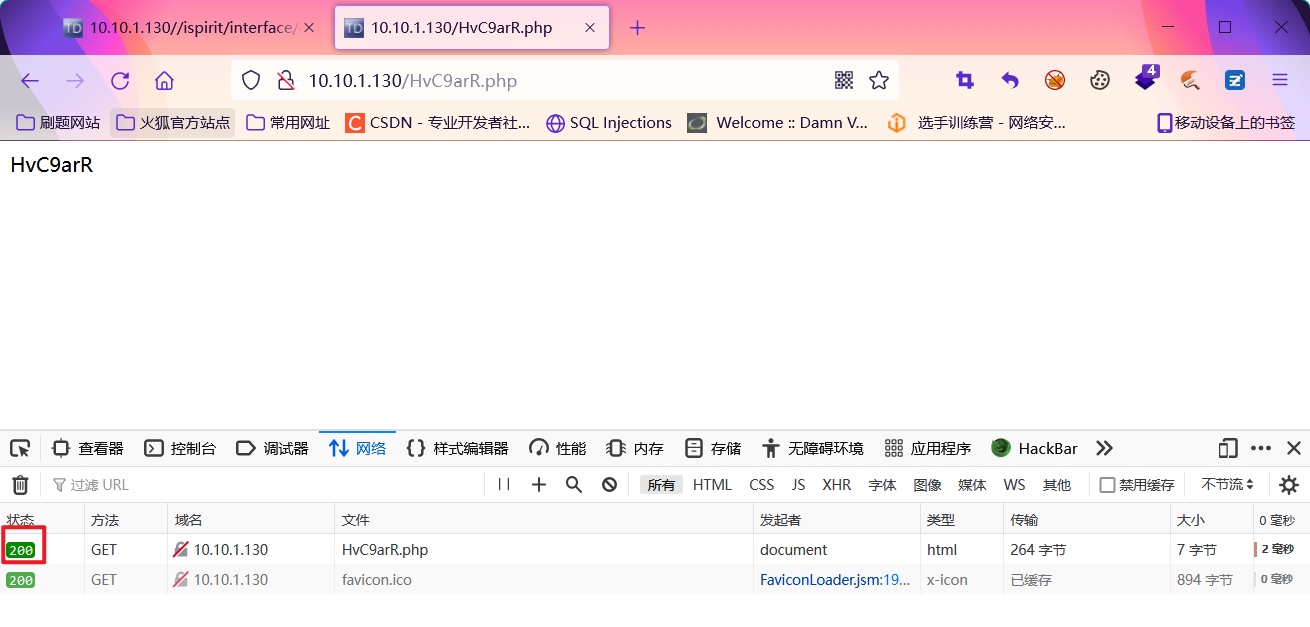Open the 刷题网站 bookmark folder
This screenshot has width=1310, height=627.
[x=59, y=123]
